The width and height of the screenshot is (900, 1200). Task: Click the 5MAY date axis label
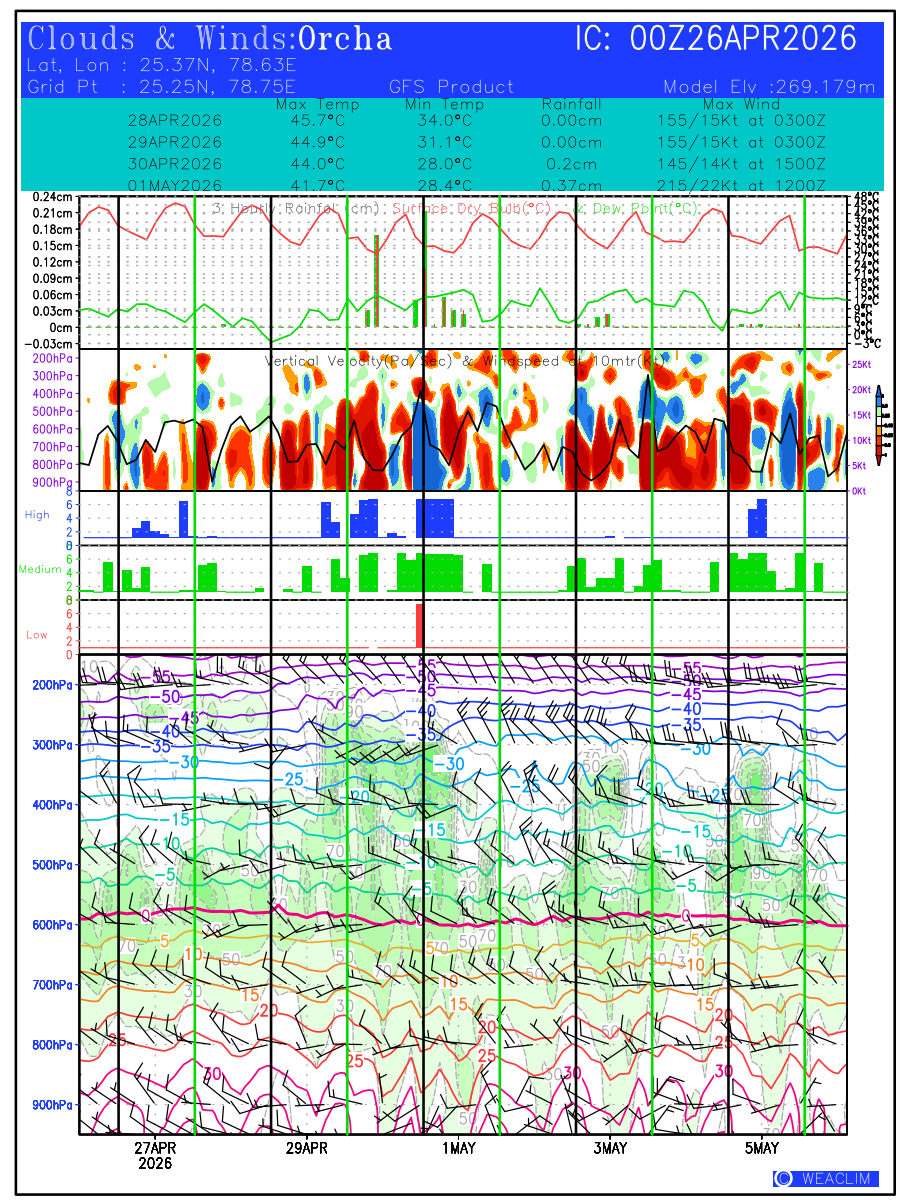tap(761, 1148)
